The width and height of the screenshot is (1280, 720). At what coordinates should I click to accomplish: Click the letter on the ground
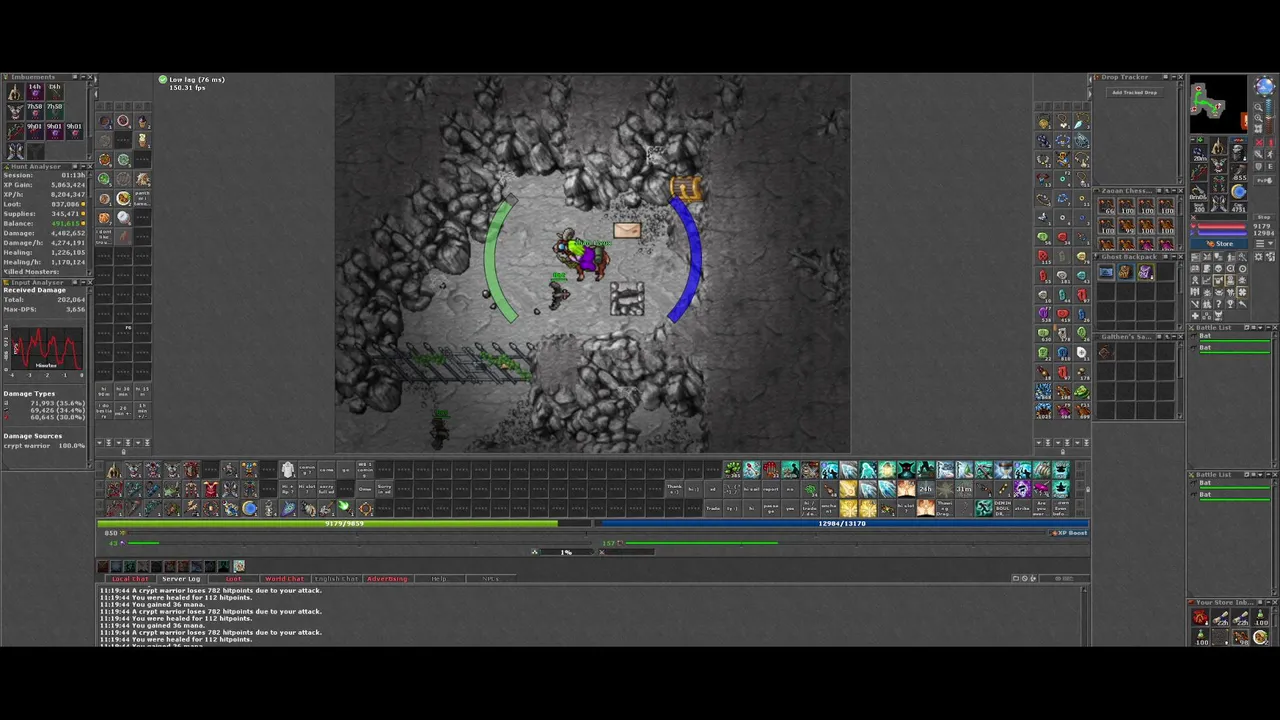[627, 231]
